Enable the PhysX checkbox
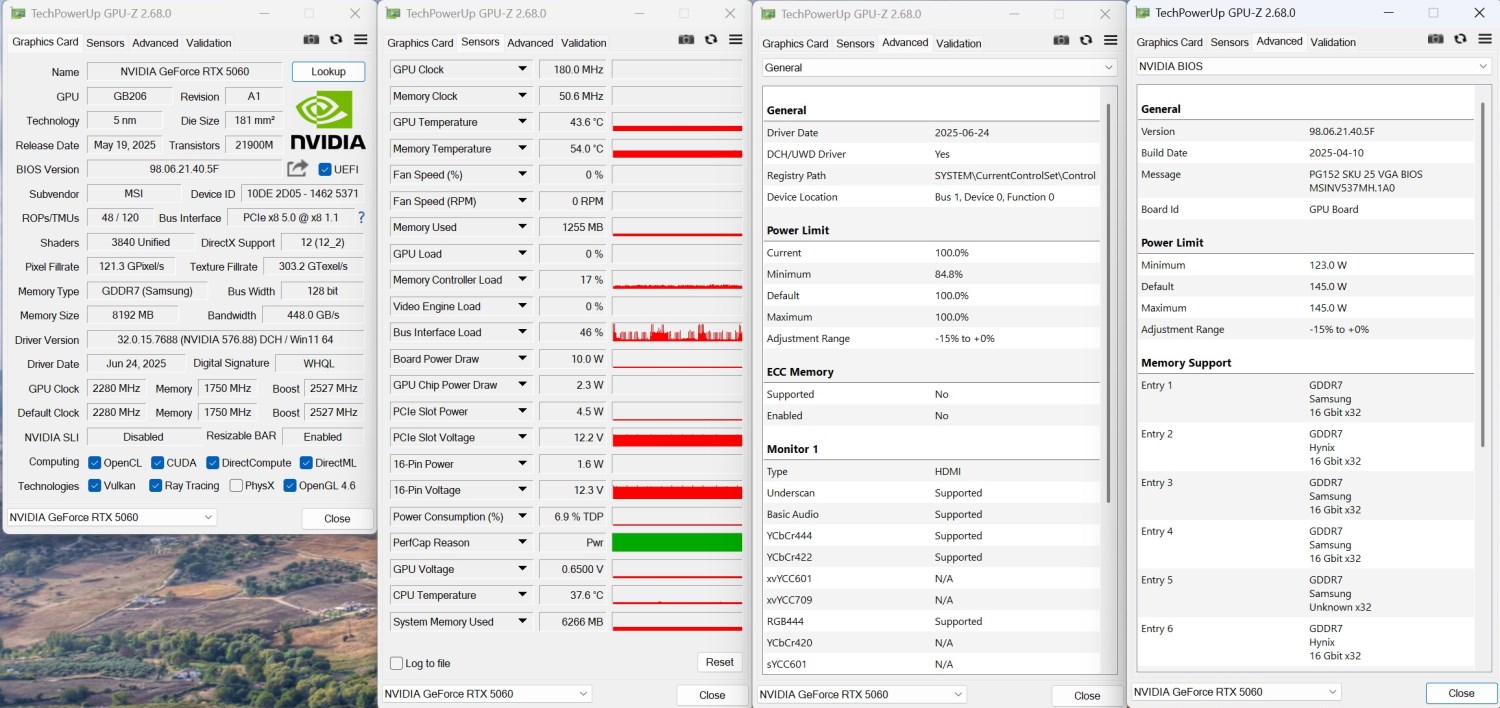Image resolution: width=1500 pixels, height=708 pixels. tap(236, 486)
